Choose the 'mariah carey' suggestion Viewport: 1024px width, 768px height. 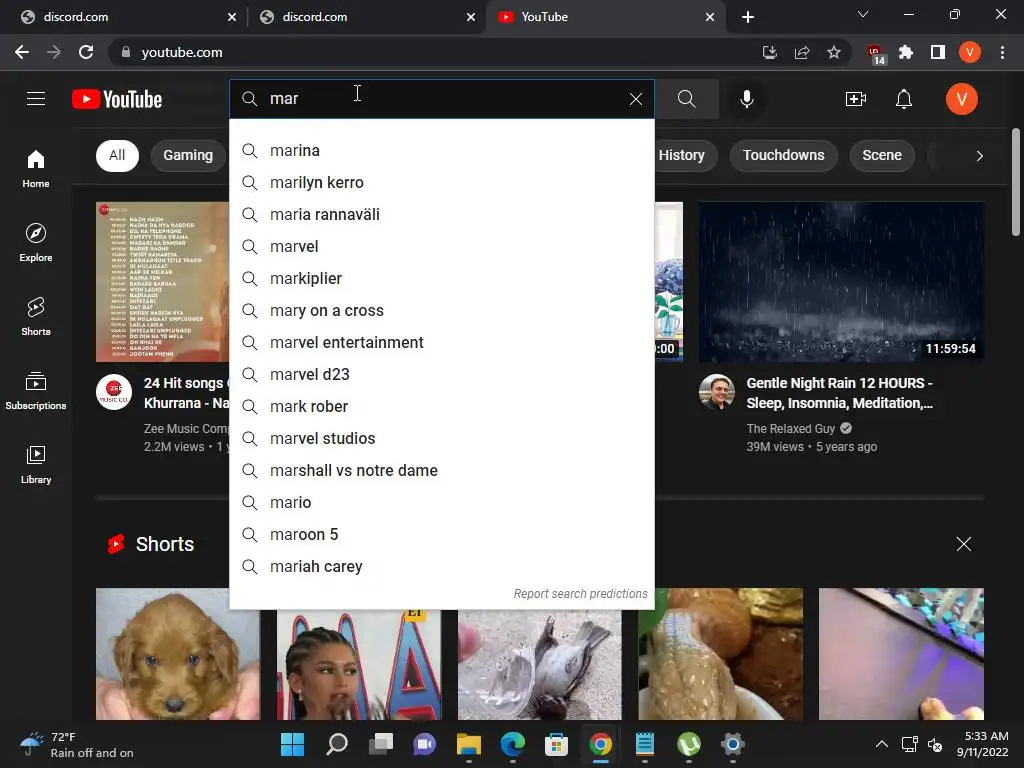click(442, 566)
